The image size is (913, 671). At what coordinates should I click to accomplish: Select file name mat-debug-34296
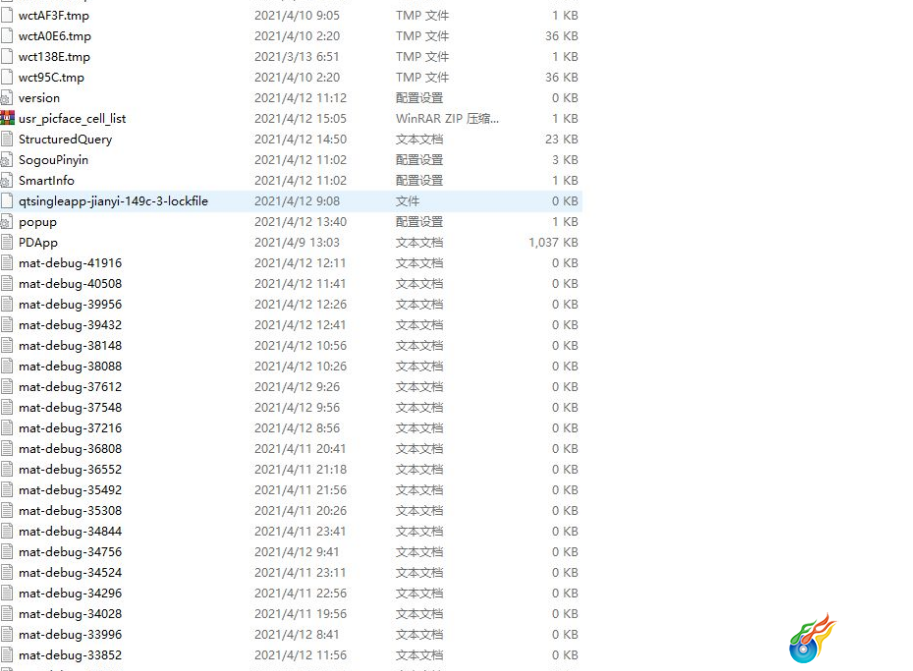[x=70, y=594]
